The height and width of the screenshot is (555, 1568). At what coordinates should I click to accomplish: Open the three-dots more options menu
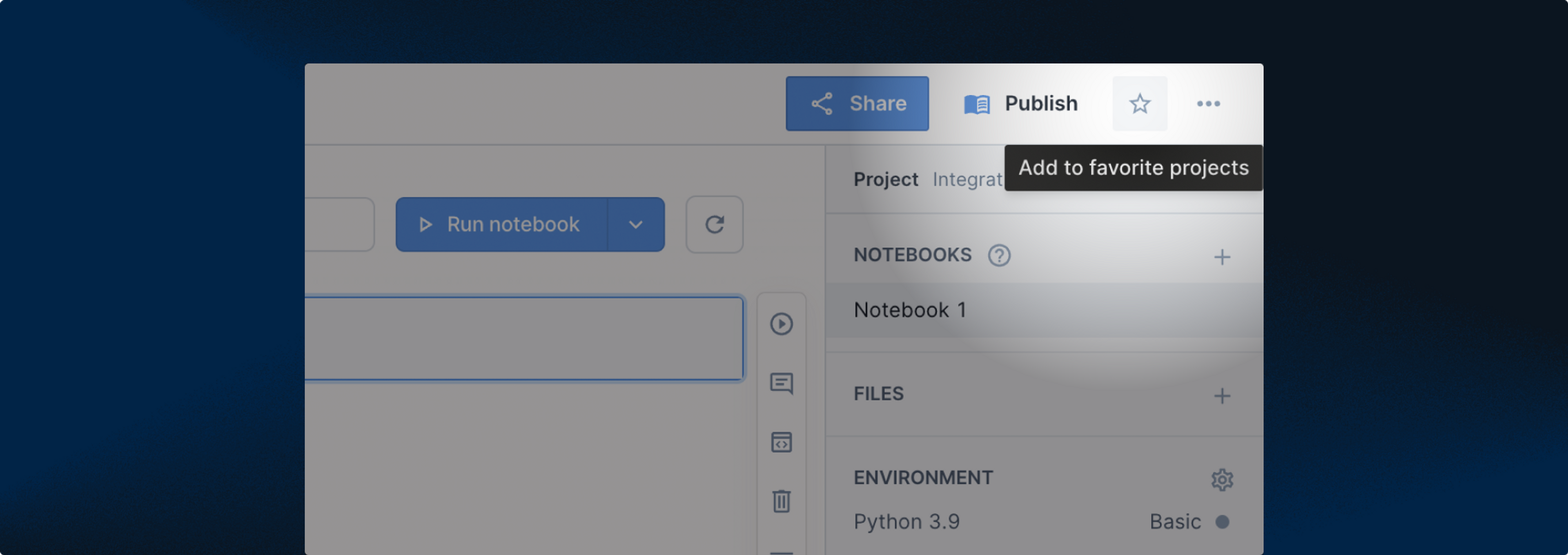[x=1208, y=104]
